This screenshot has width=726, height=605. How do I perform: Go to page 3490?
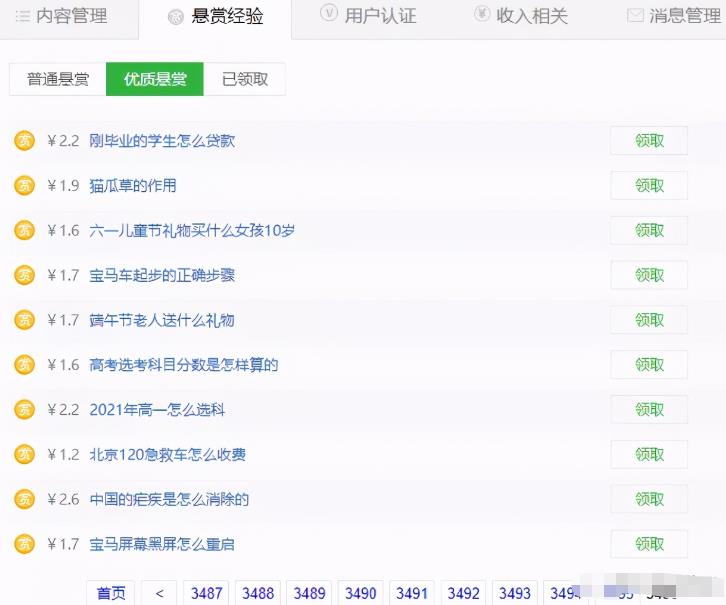click(361, 593)
